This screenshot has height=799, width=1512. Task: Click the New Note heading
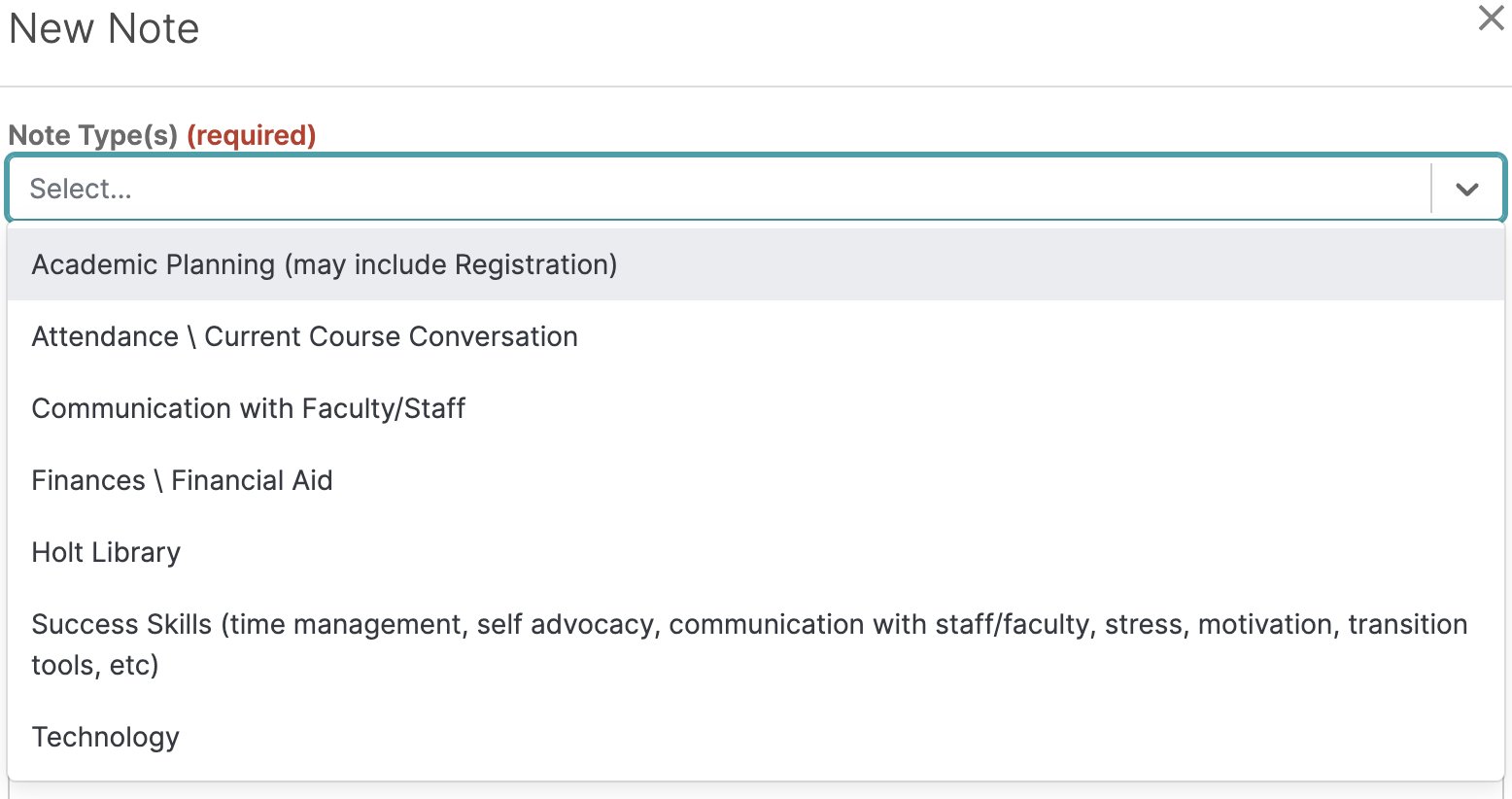coord(104,28)
